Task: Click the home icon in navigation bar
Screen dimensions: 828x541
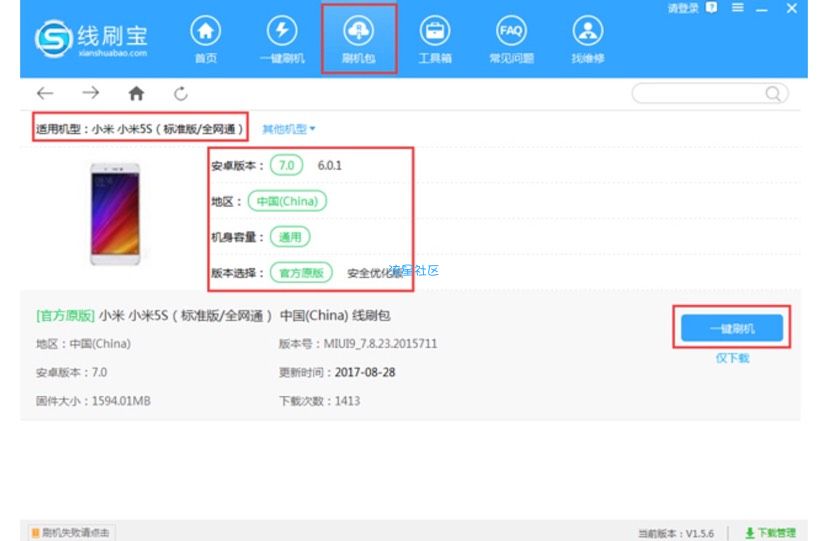Action: pos(136,93)
